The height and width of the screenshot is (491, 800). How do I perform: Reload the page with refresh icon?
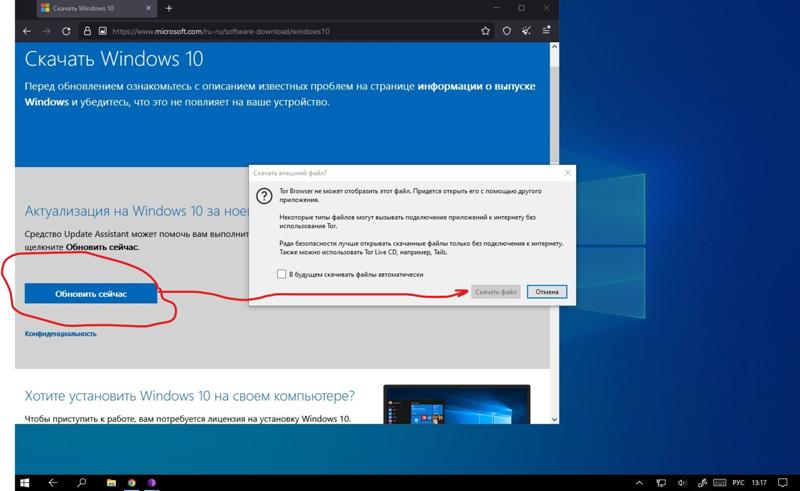coord(66,31)
